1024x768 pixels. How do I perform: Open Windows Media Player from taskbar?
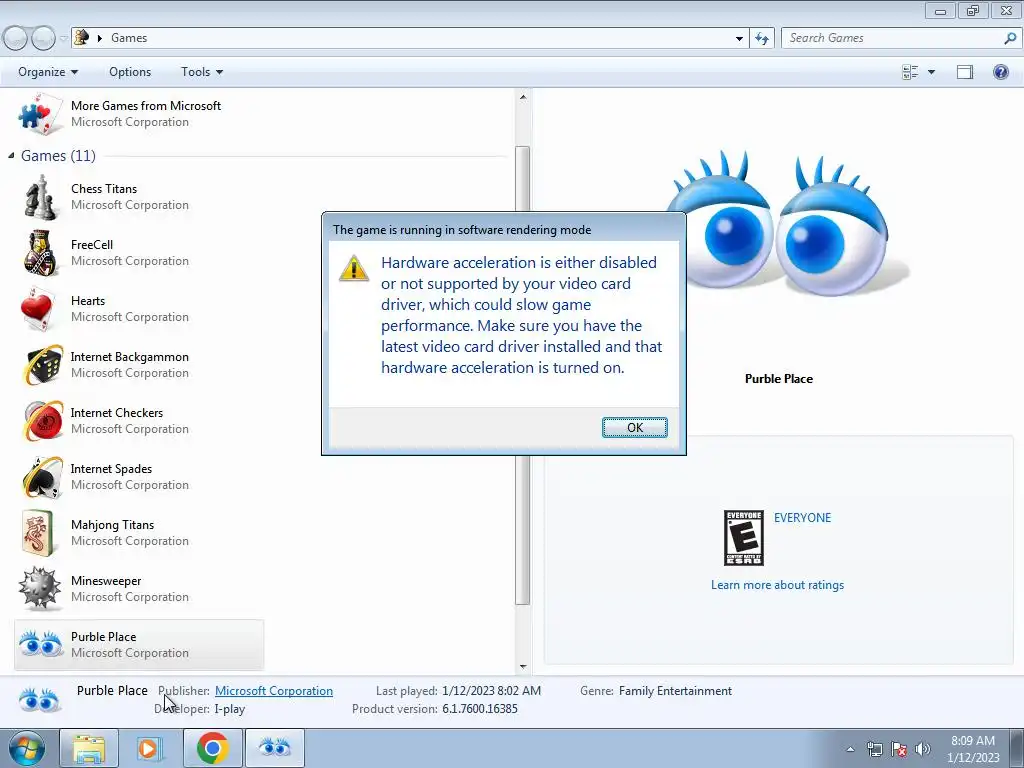point(150,748)
